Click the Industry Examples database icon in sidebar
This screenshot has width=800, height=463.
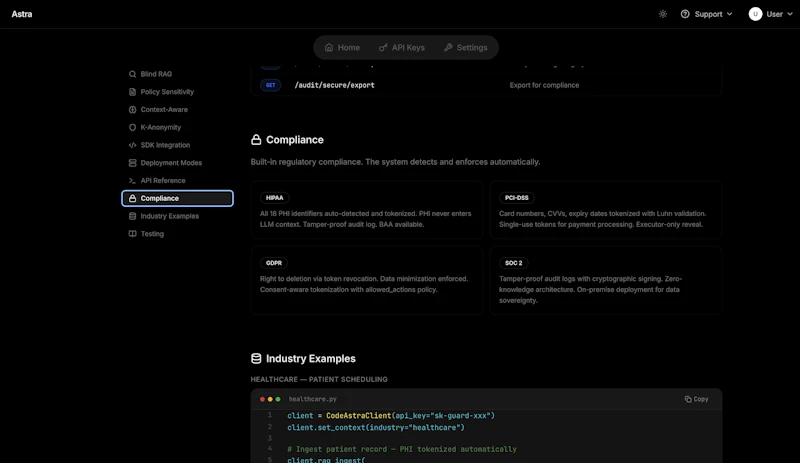click(132, 216)
